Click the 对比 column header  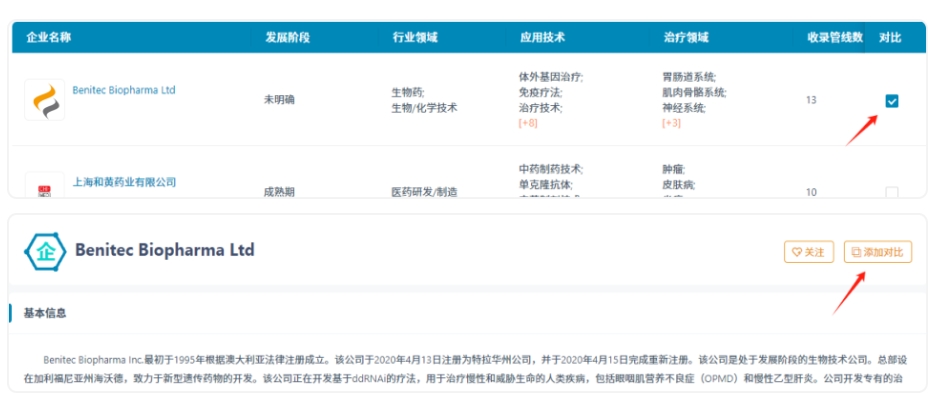(890, 38)
